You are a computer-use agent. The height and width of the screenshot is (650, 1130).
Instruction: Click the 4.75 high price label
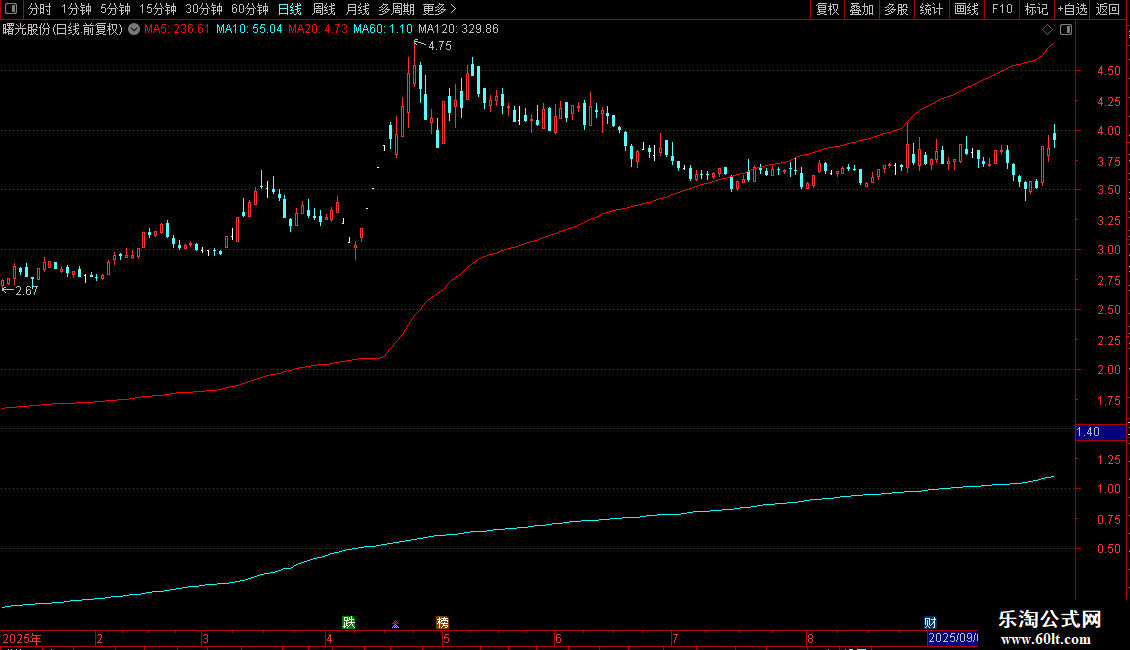(x=440, y=45)
